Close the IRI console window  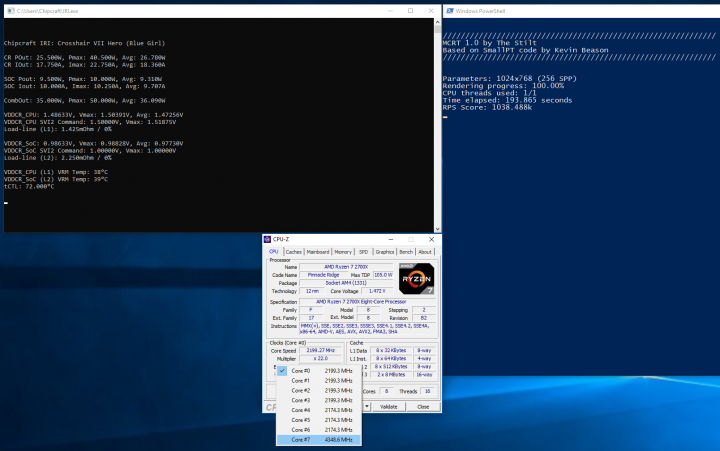point(431,11)
